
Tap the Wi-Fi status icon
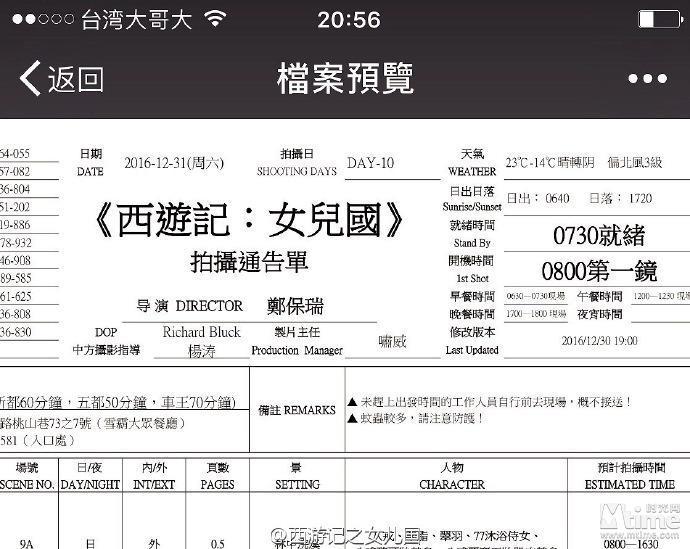214,19
